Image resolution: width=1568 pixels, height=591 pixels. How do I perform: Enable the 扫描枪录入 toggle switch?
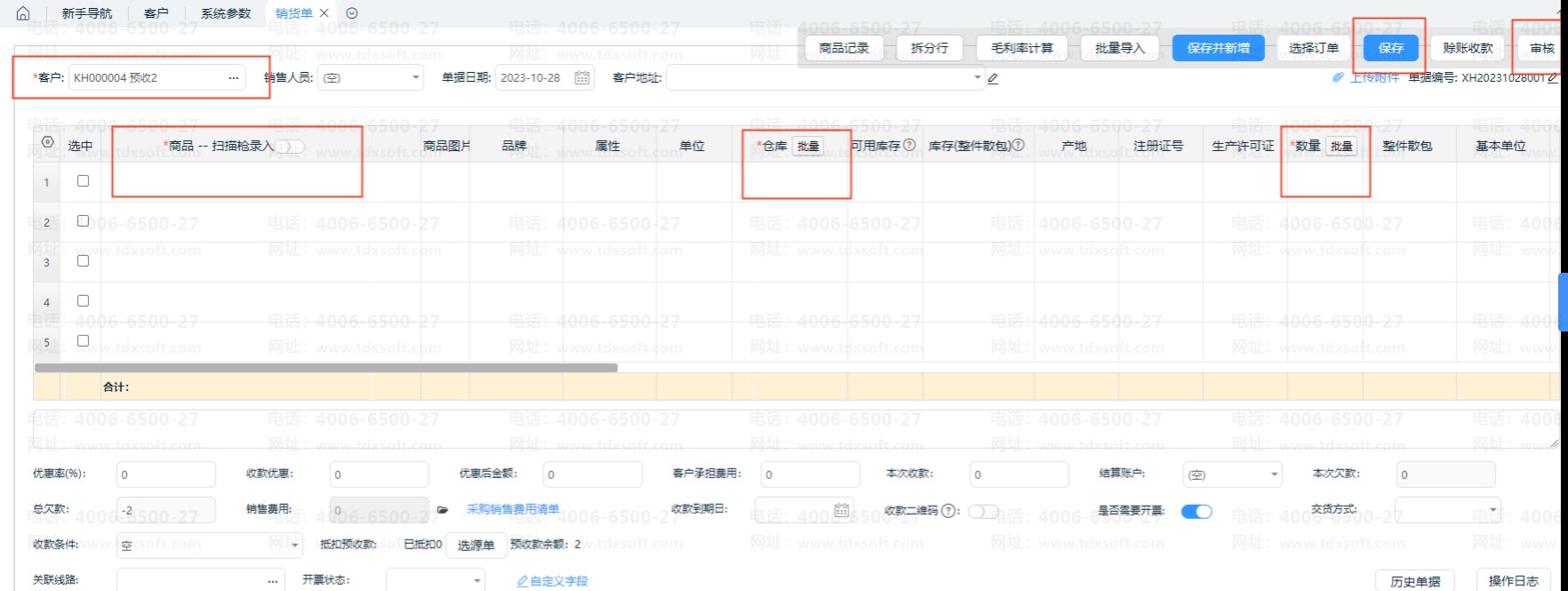289,146
